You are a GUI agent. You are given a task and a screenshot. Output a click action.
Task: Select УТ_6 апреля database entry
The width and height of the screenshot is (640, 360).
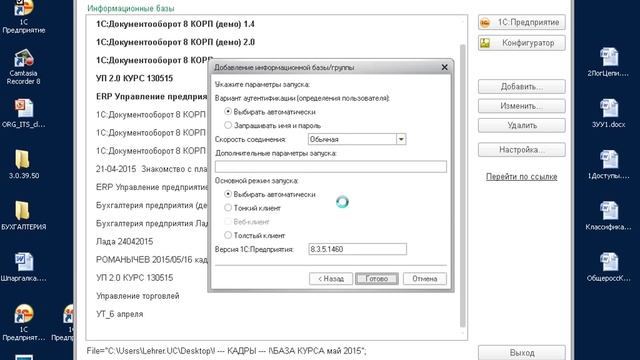(x=120, y=314)
